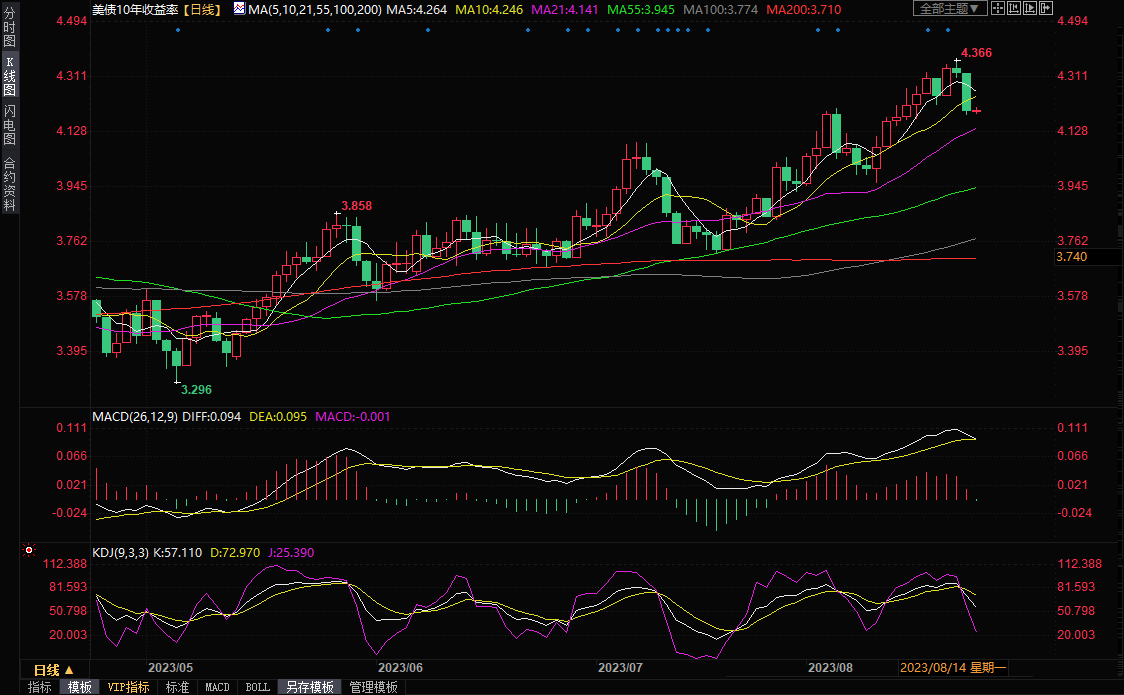
Task: Click the red circle icon beside KDJ
Action: [x=29, y=550]
